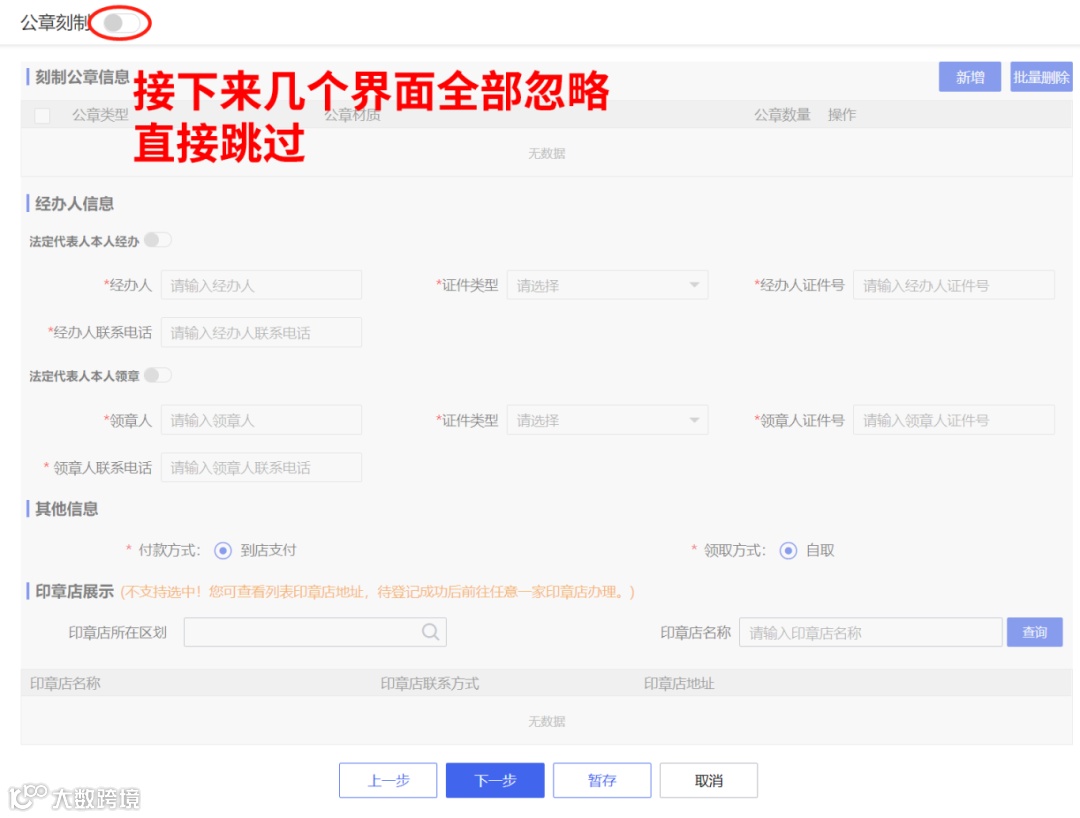Viewport: 1080px width, 818px height.
Task: Click the 取消 button
Action: [709, 780]
